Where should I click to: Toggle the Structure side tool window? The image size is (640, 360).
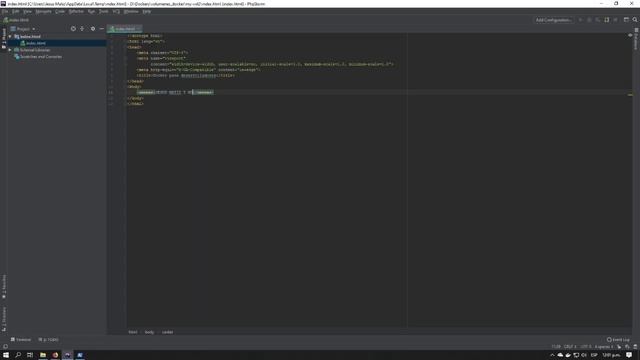(4, 319)
